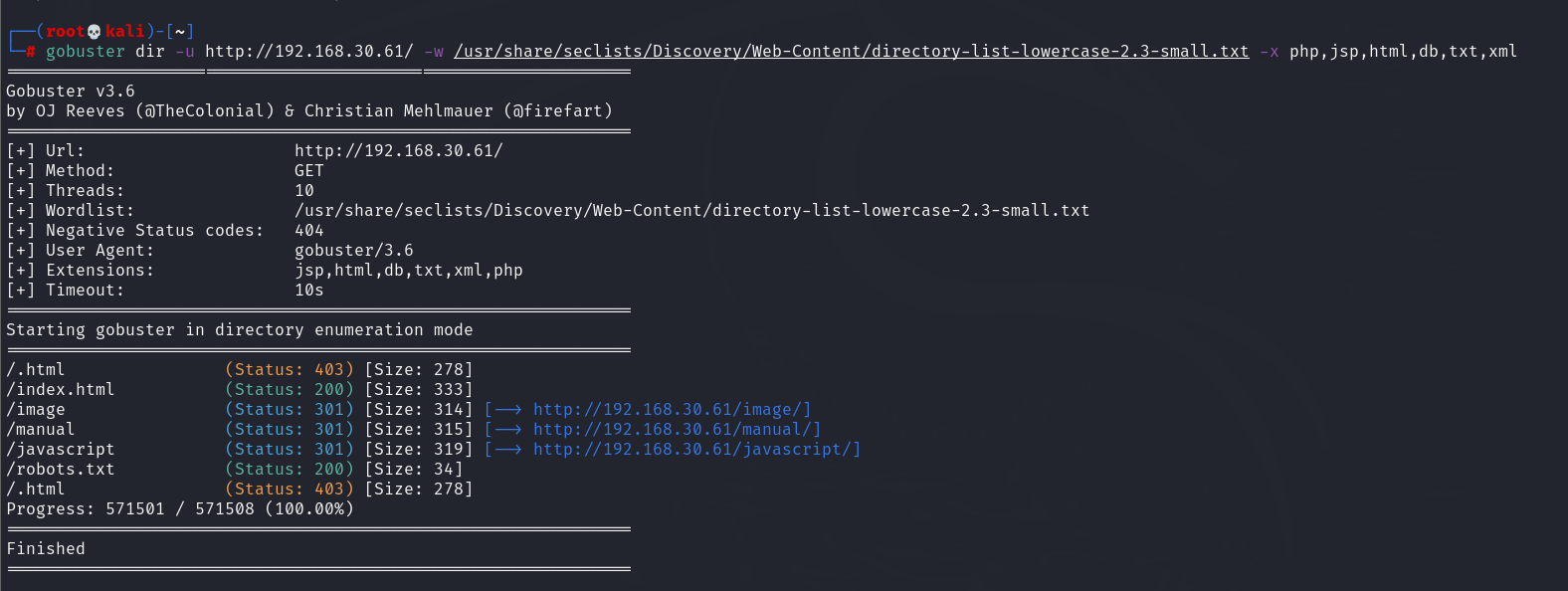Click the gobuster command word
The width and height of the screenshot is (1568, 591).
coord(86,51)
